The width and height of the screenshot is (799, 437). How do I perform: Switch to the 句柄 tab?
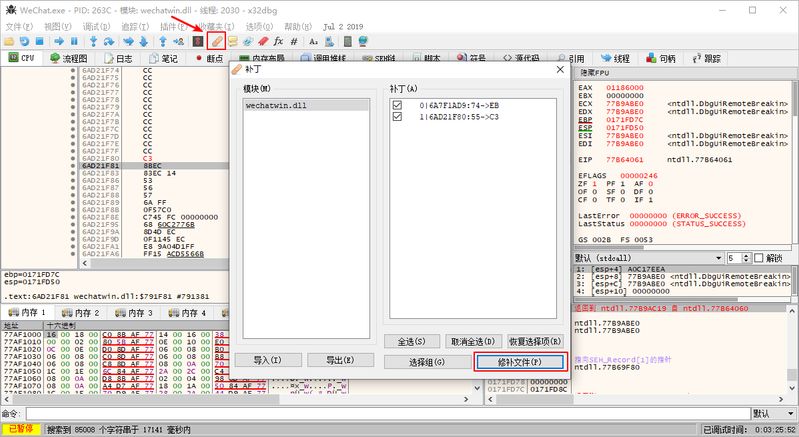click(661, 59)
